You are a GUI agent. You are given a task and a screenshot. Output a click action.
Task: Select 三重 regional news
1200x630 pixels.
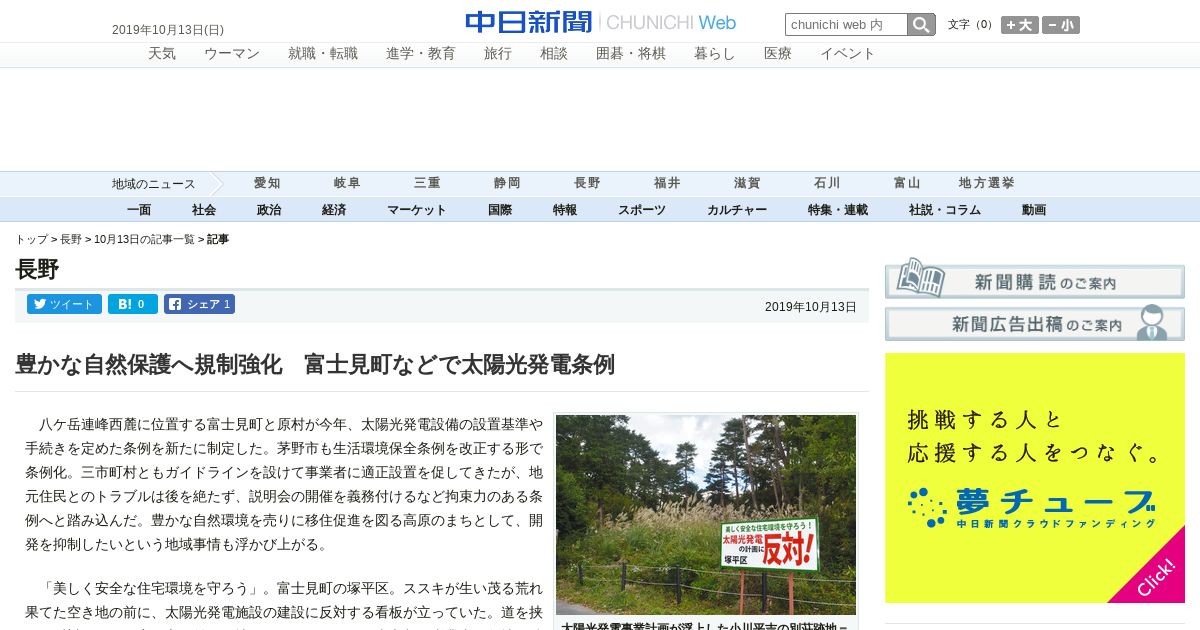pos(427,183)
